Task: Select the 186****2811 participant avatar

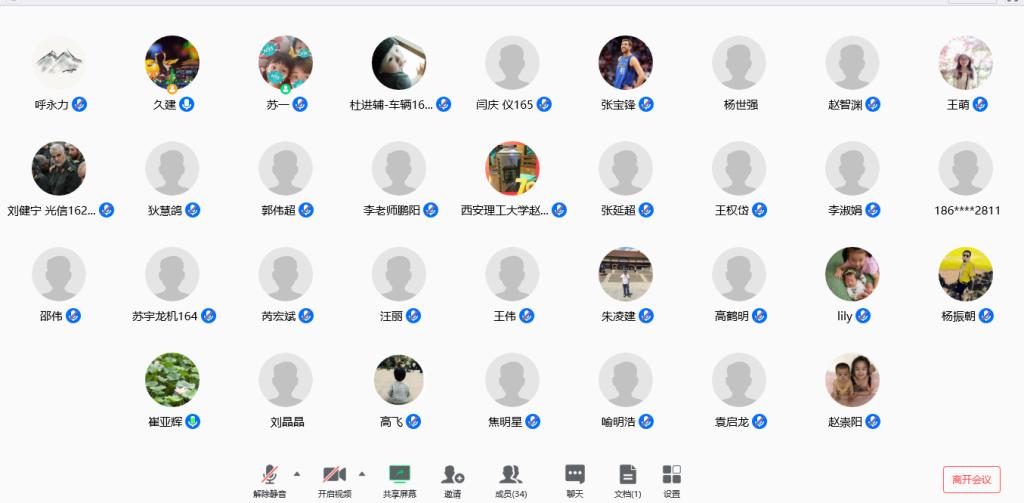Action: (966, 169)
